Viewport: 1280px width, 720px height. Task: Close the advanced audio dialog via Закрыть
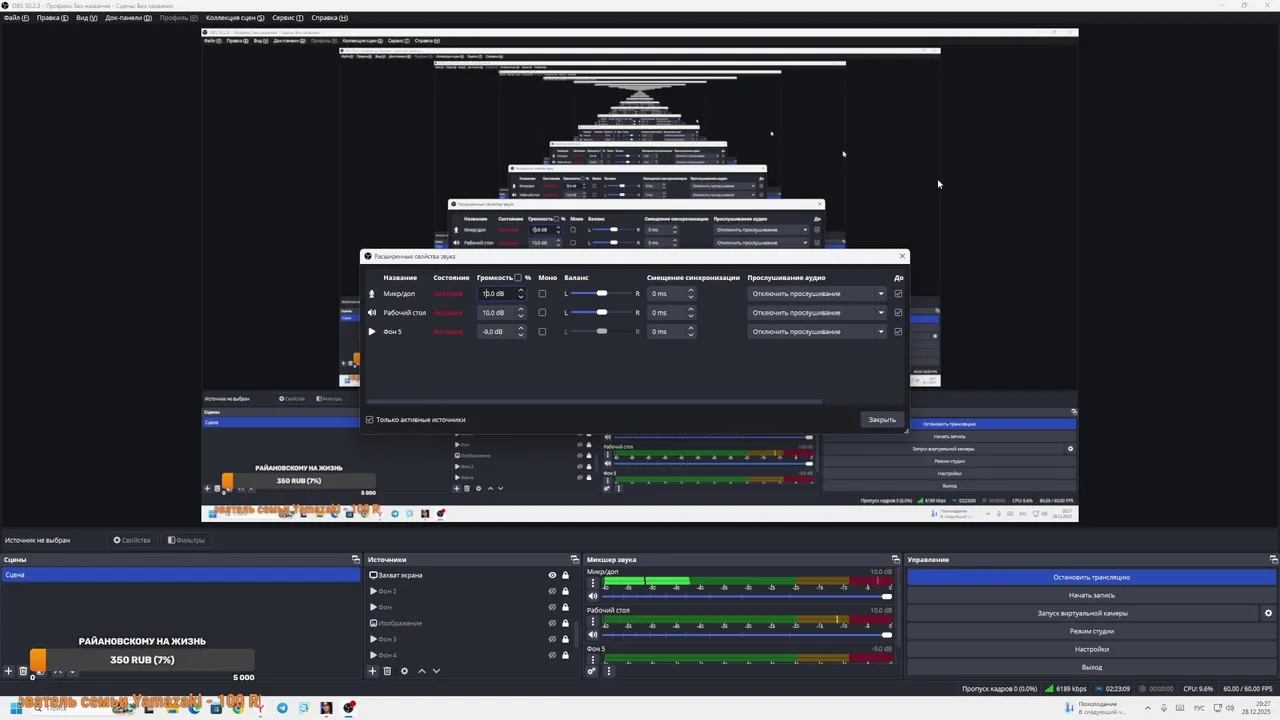tap(882, 420)
